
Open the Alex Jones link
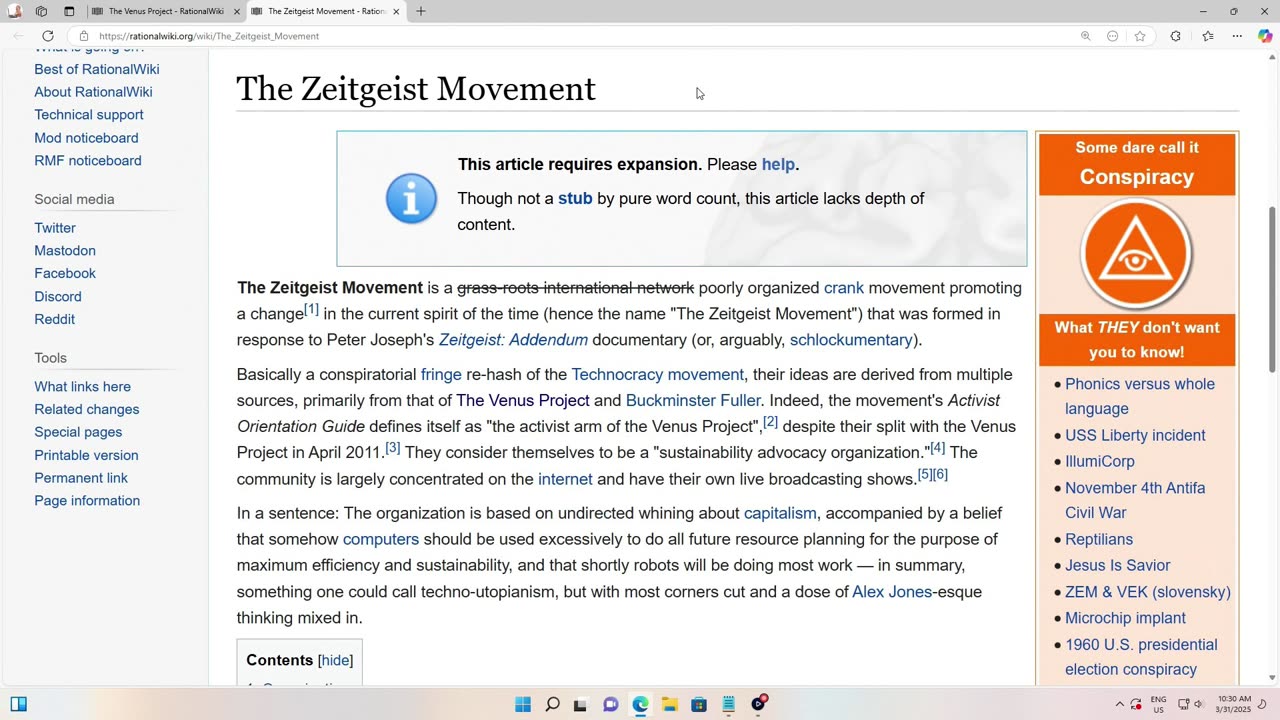[x=892, y=592]
